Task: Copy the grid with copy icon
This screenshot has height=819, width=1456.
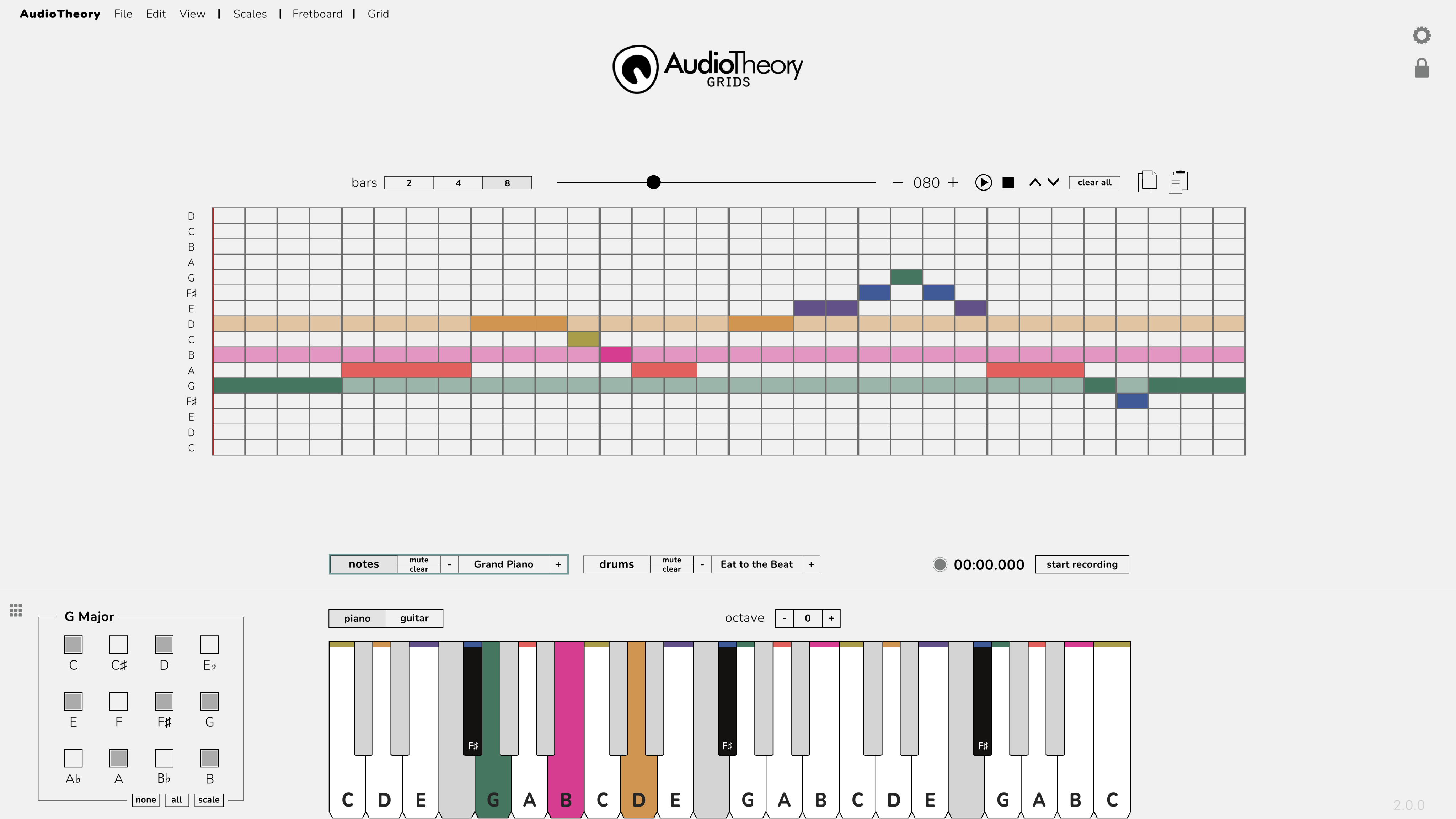Action: point(1147,181)
